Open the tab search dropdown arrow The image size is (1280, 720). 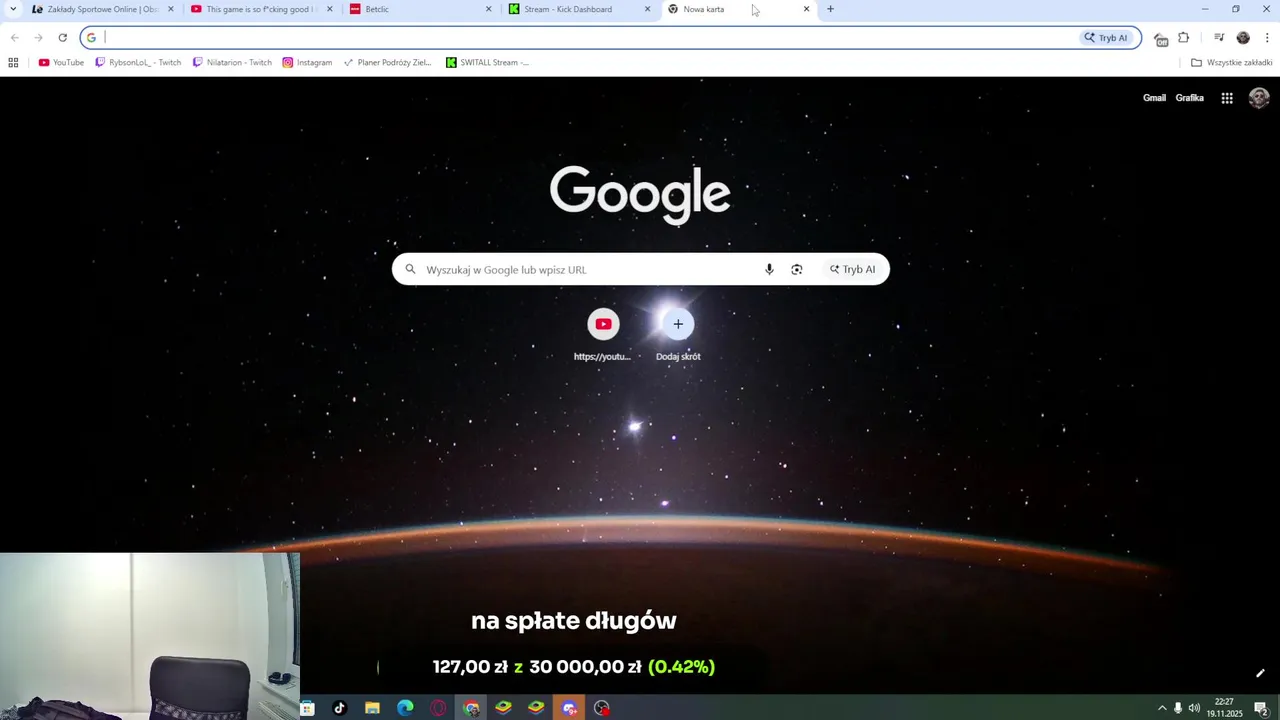[x=13, y=9]
